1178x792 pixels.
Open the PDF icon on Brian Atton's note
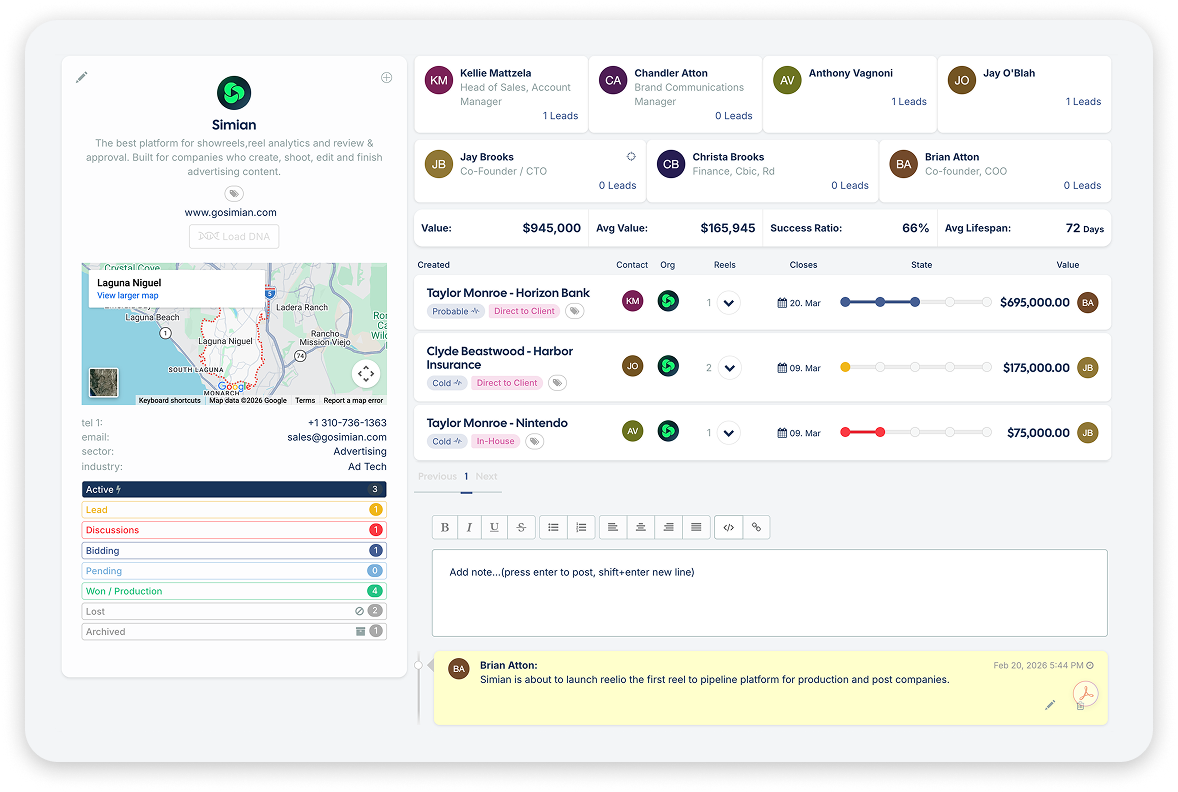1085,693
